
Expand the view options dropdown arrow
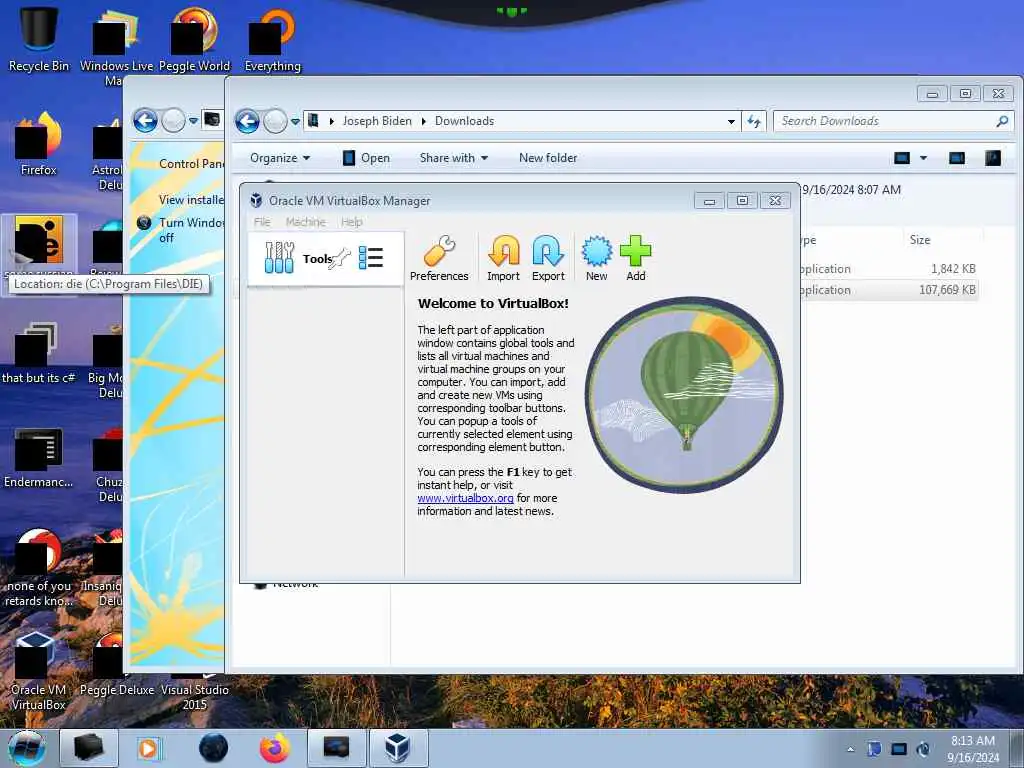(x=923, y=158)
